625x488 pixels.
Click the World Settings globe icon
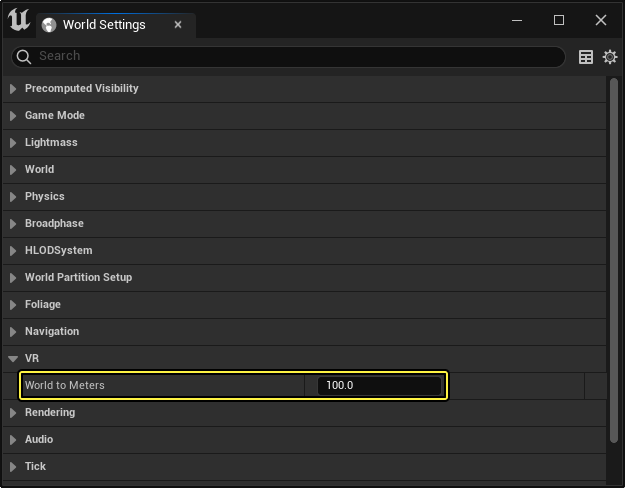coord(48,25)
